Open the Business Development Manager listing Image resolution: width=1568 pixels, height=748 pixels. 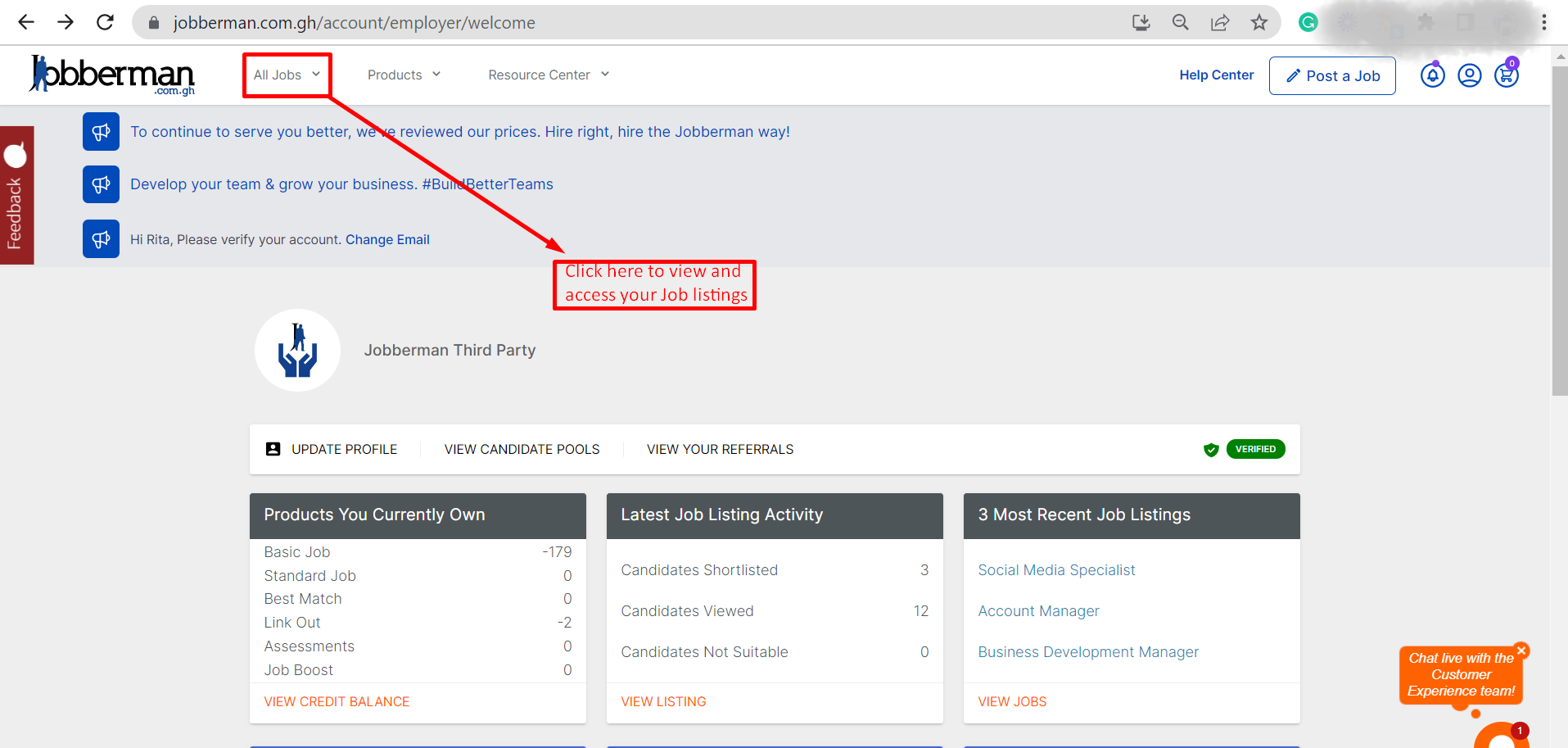(1088, 652)
